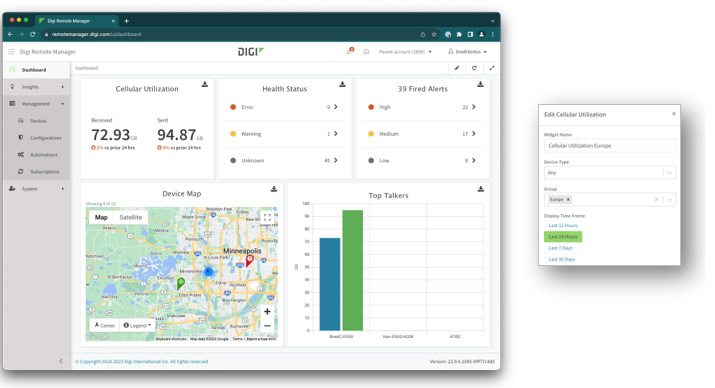Image resolution: width=715 pixels, height=388 pixels.
Task: Expand the System sidebar section
Action: (36, 189)
